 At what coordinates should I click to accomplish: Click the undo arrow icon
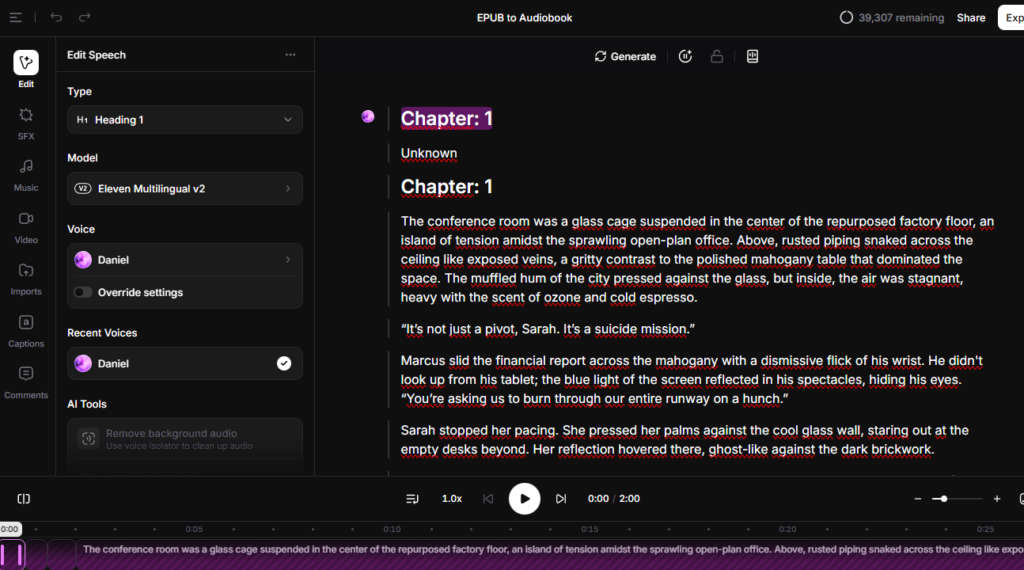coord(56,18)
